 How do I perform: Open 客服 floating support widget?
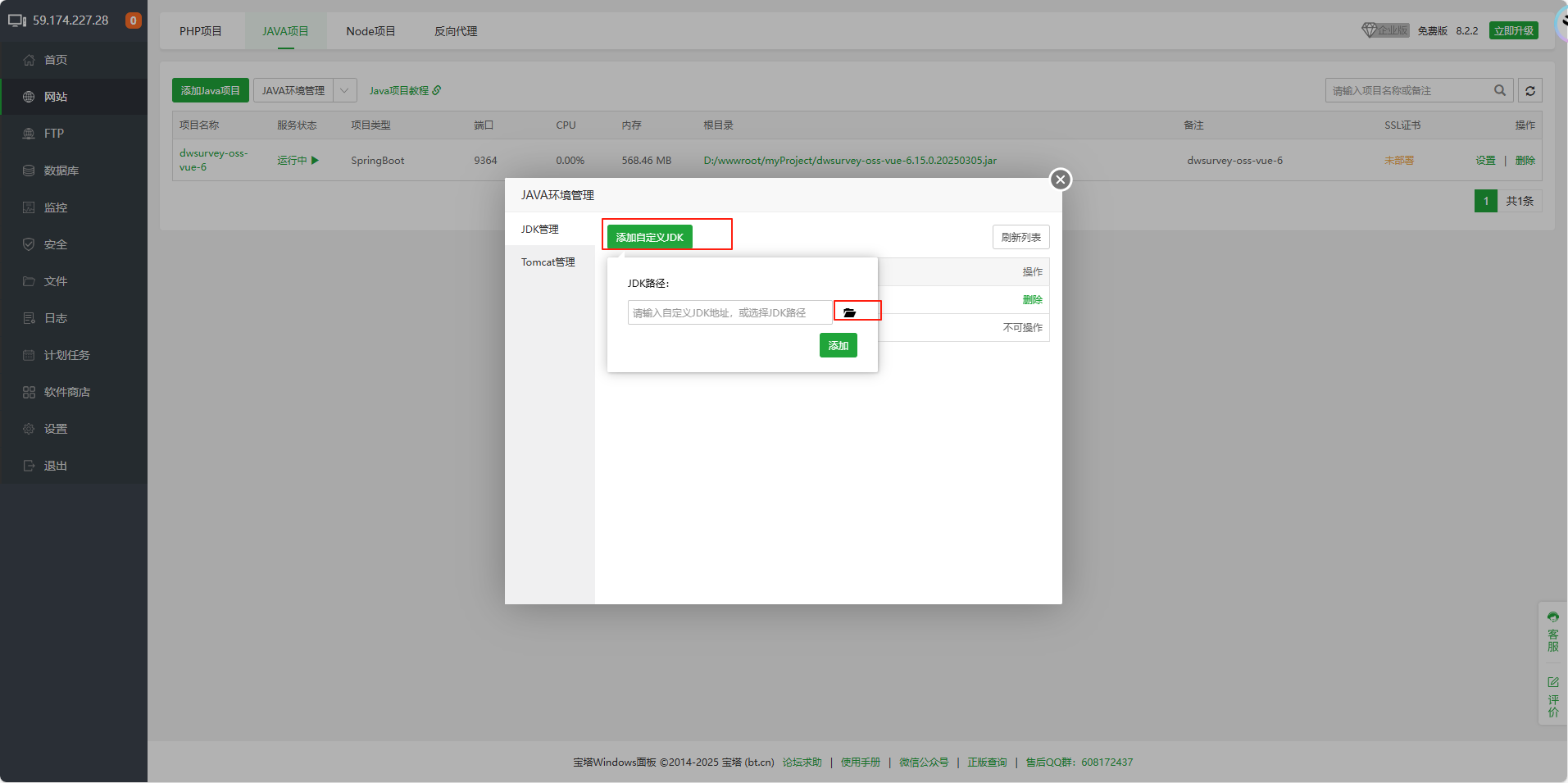(1552, 631)
